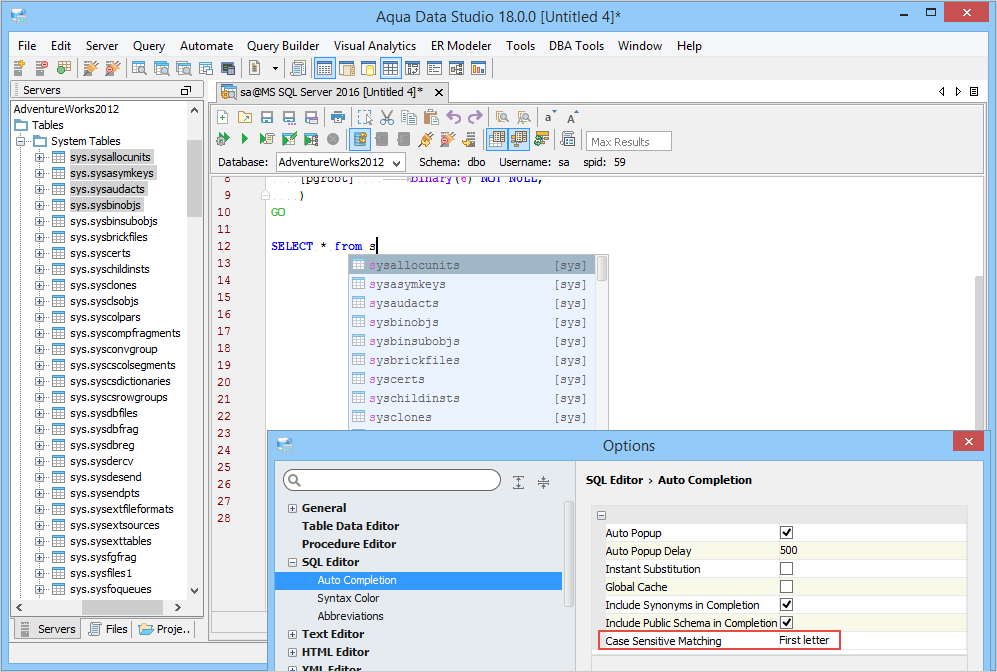
Task: Check the Global Cache option
Action: point(786,587)
